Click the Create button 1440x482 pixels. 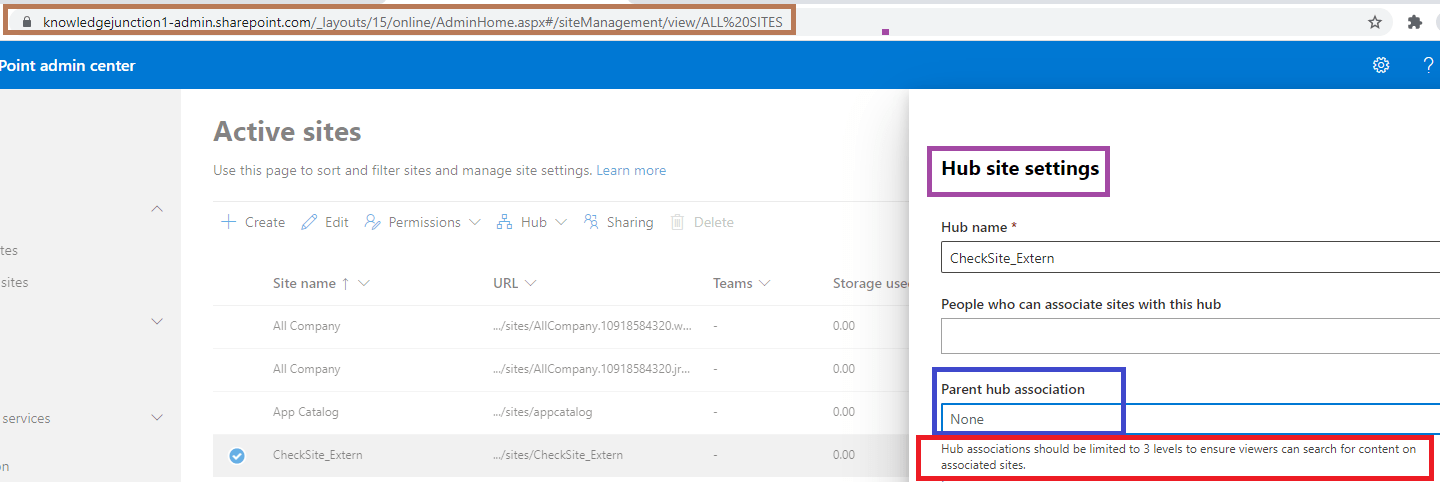[253, 222]
